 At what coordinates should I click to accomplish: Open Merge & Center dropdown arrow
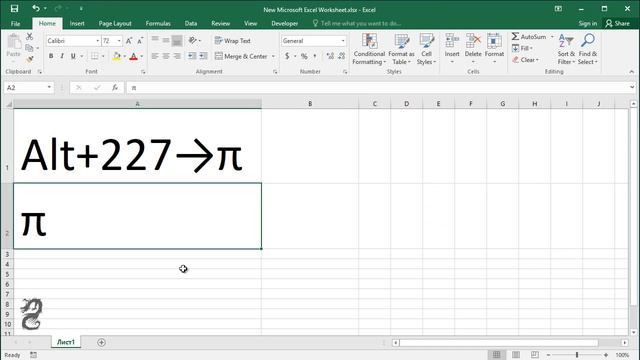coord(273,56)
